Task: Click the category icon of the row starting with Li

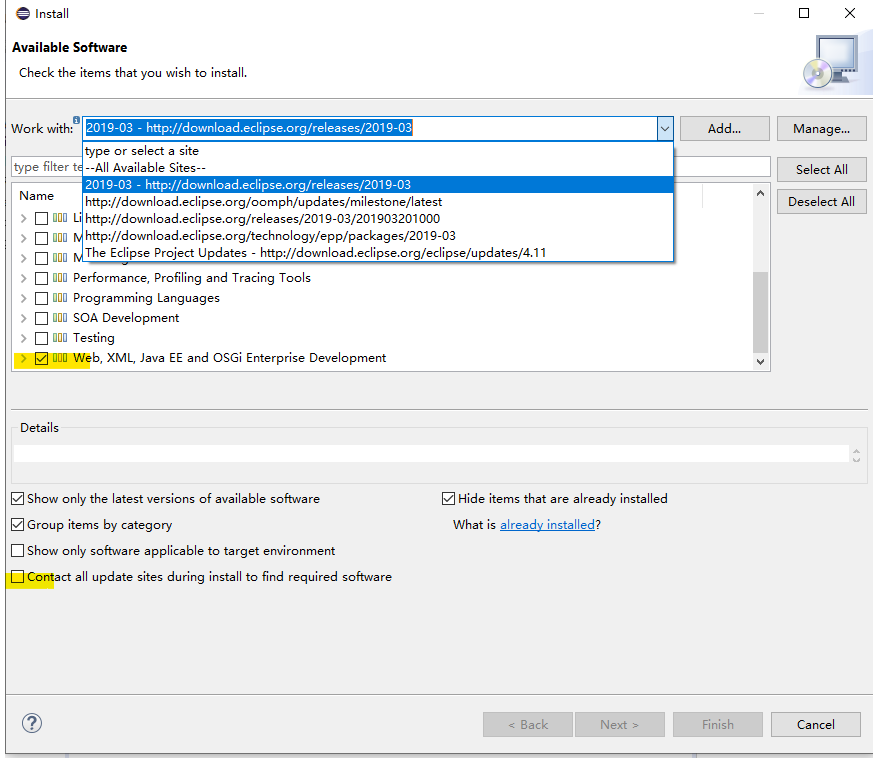Action: click(60, 217)
